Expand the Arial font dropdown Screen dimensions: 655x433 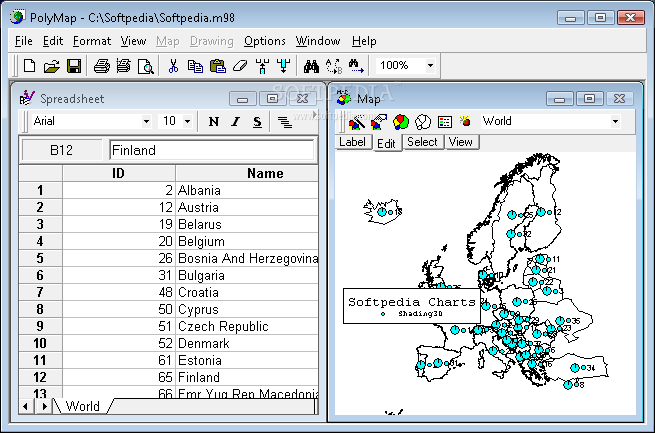point(146,122)
